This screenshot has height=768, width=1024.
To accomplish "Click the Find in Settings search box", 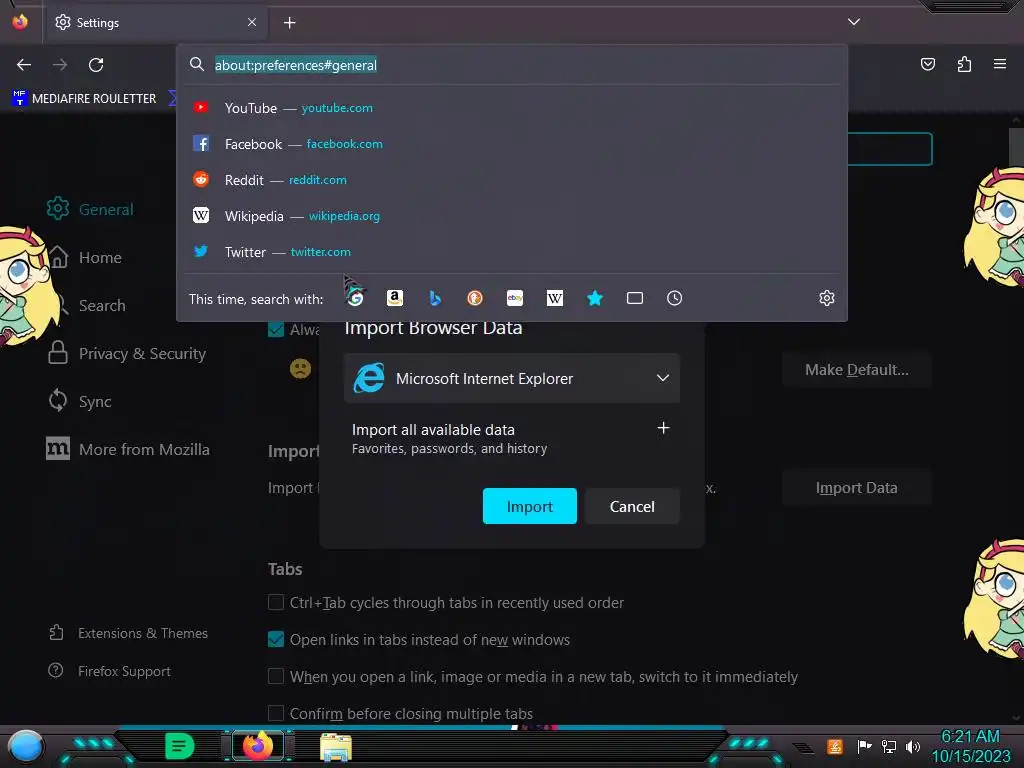I will pos(889,149).
